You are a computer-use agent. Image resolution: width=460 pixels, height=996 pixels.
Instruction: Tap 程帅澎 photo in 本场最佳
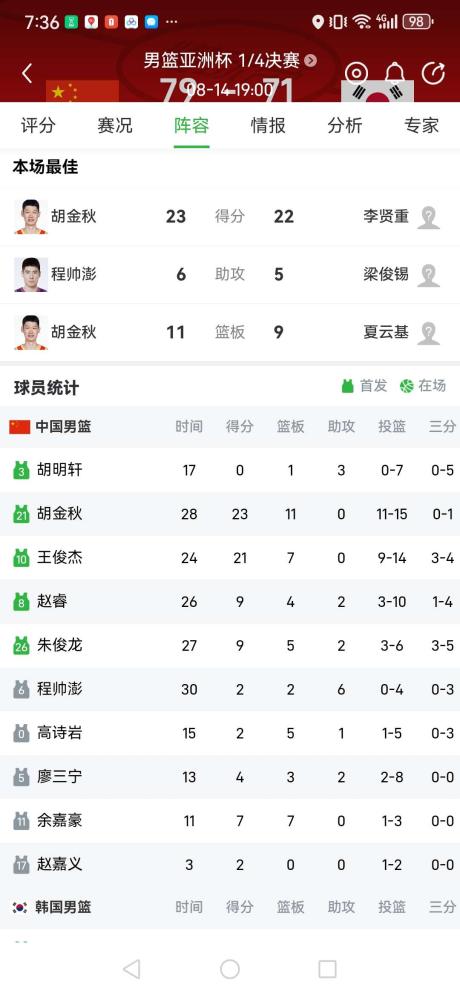[x=31, y=274]
